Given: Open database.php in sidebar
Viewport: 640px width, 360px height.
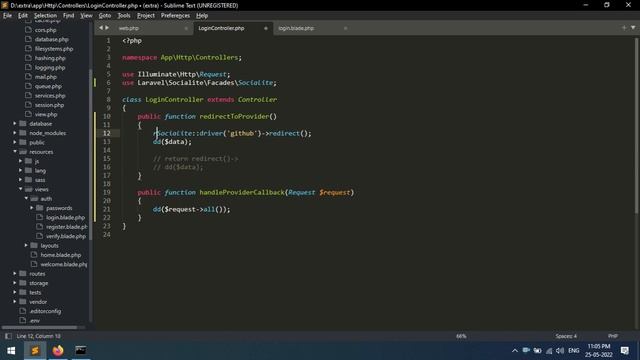Looking at the screenshot, I should pyautogui.click(x=51, y=39).
